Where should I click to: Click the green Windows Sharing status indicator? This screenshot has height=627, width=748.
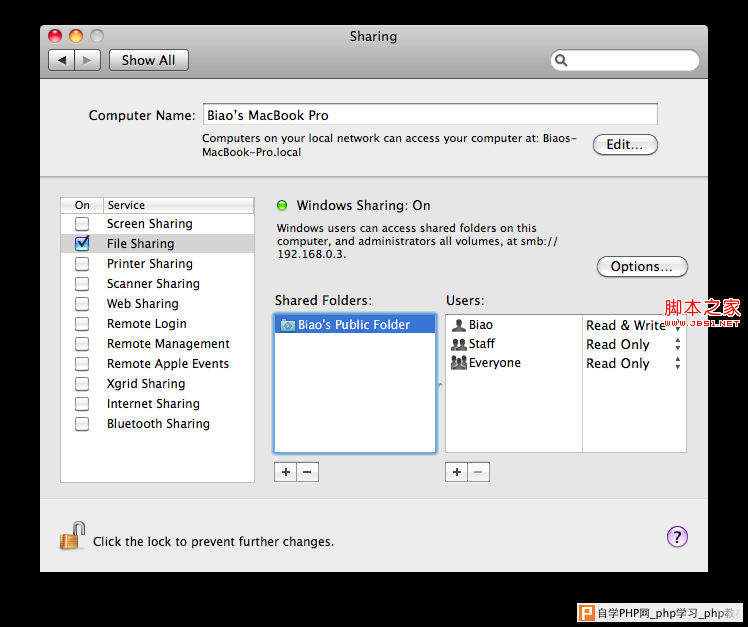[282, 205]
